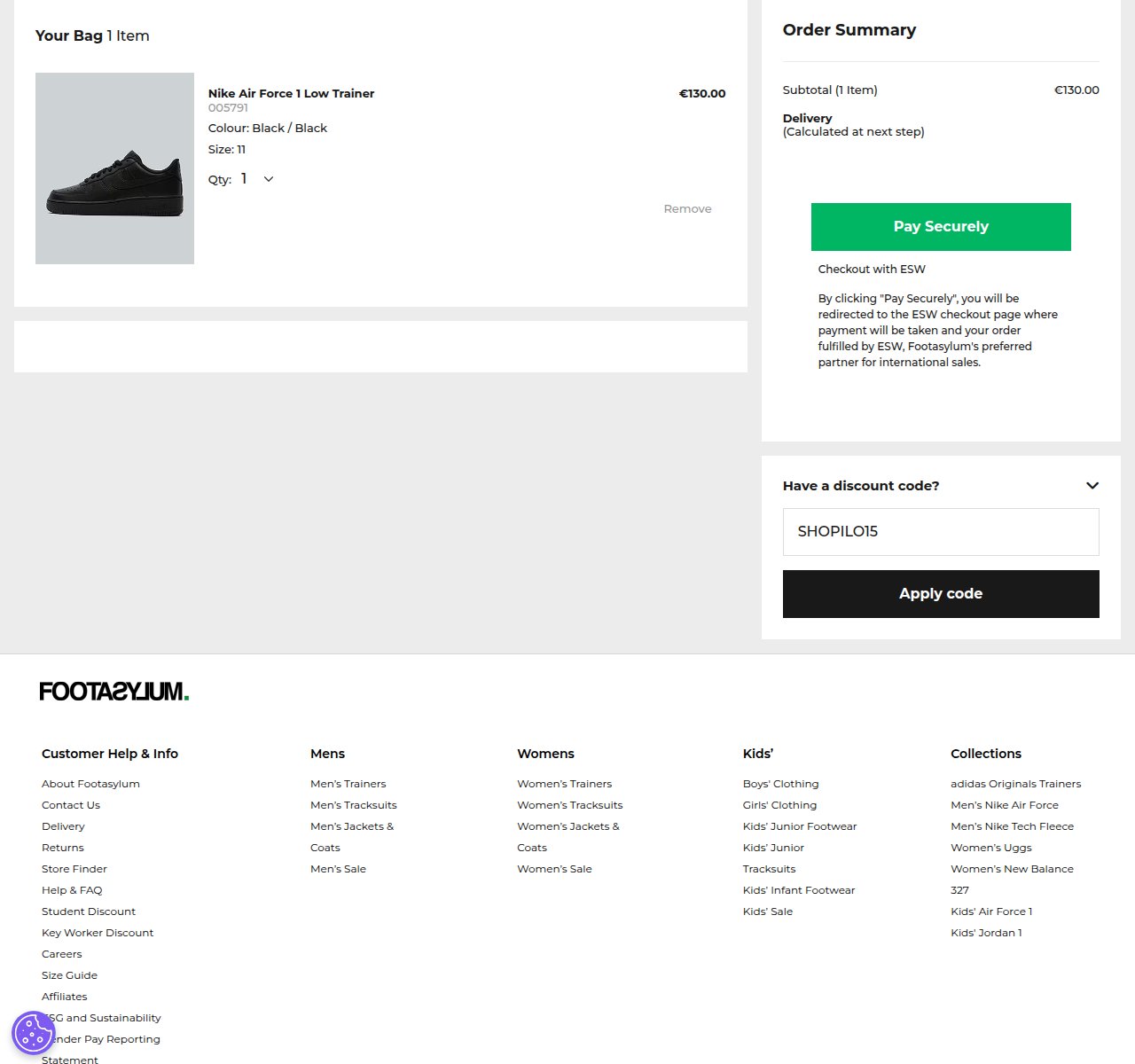This screenshot has height=1064, width=1135.
Task: Open the Men's Nike Tech Fleece link
Action: (x=1012, y=826)
